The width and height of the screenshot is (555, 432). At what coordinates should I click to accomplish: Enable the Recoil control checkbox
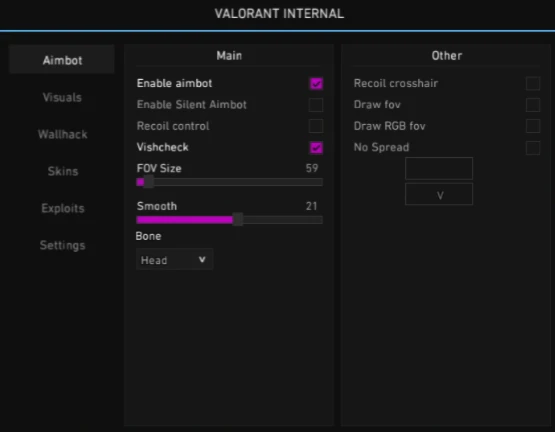click(x=316, y=126)
